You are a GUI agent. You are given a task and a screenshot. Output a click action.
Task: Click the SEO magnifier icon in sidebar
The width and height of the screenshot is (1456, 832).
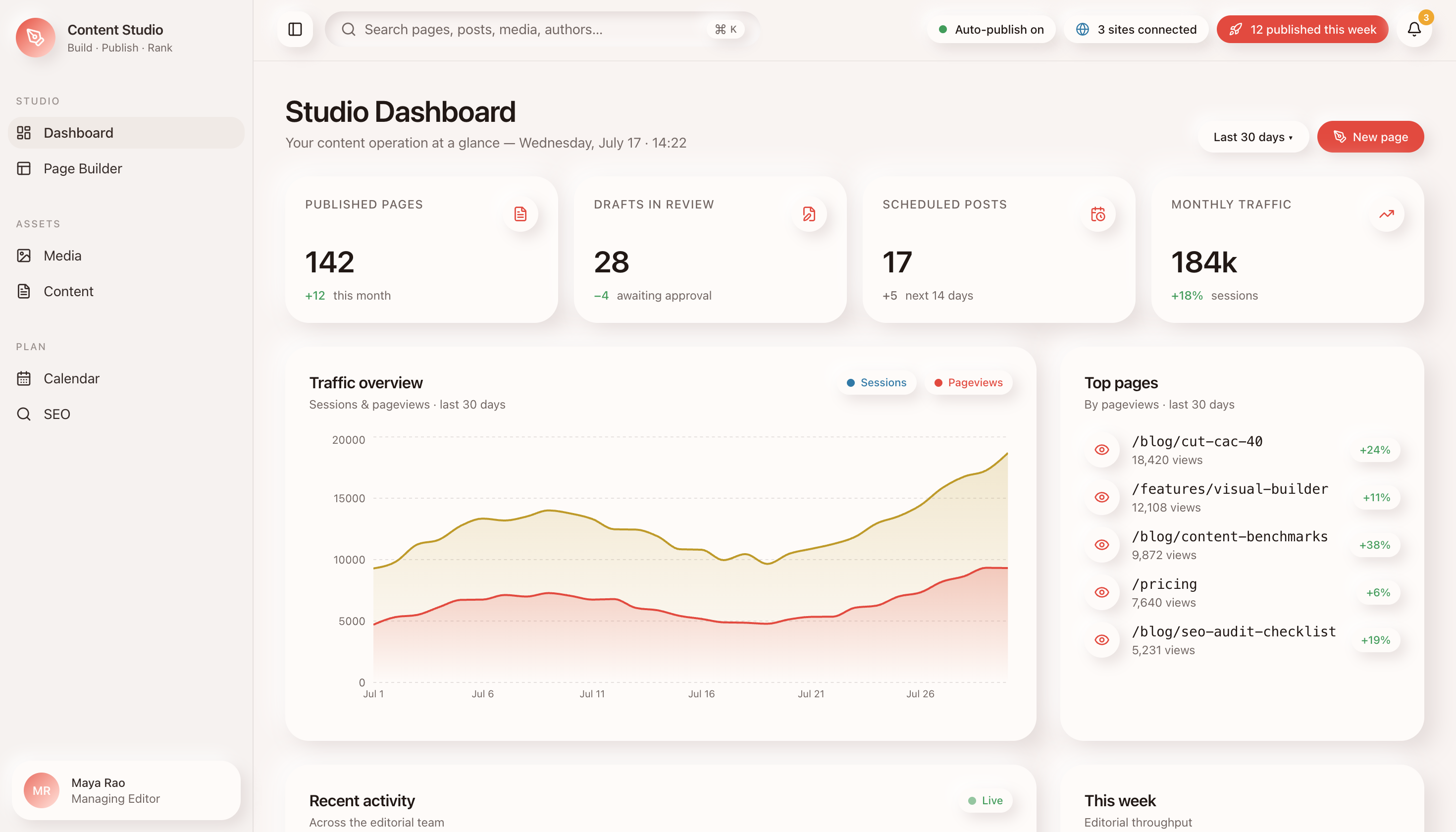(x=23, y=415)
